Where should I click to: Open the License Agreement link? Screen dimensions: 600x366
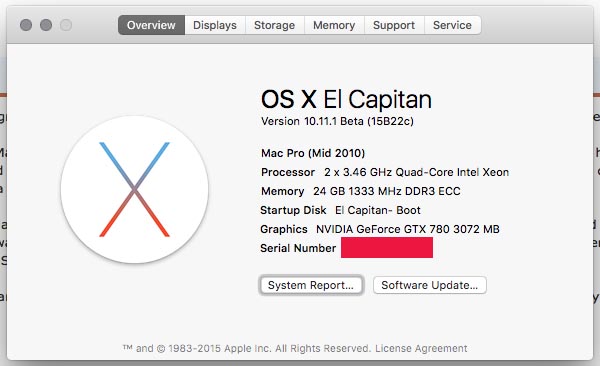(421, 348)
